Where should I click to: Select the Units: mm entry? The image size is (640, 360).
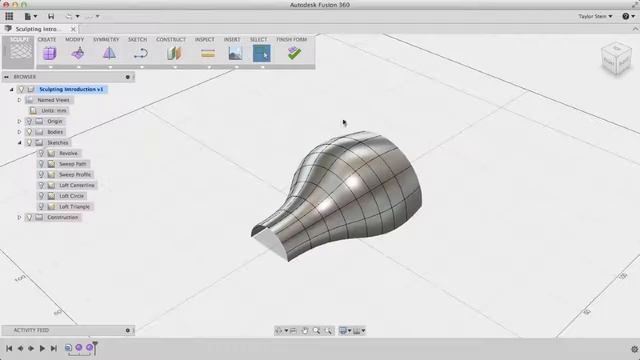point(53,111)
